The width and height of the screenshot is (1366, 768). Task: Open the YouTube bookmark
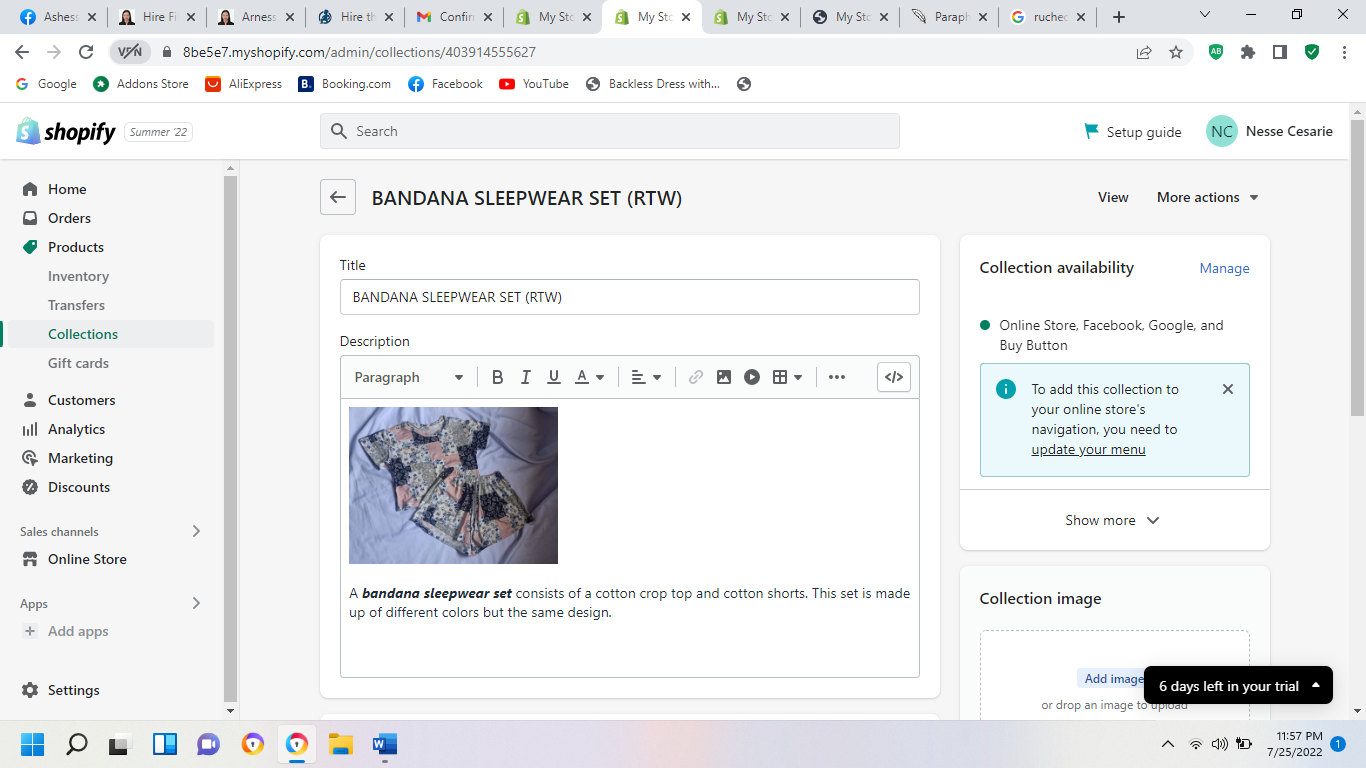point(534,84)
